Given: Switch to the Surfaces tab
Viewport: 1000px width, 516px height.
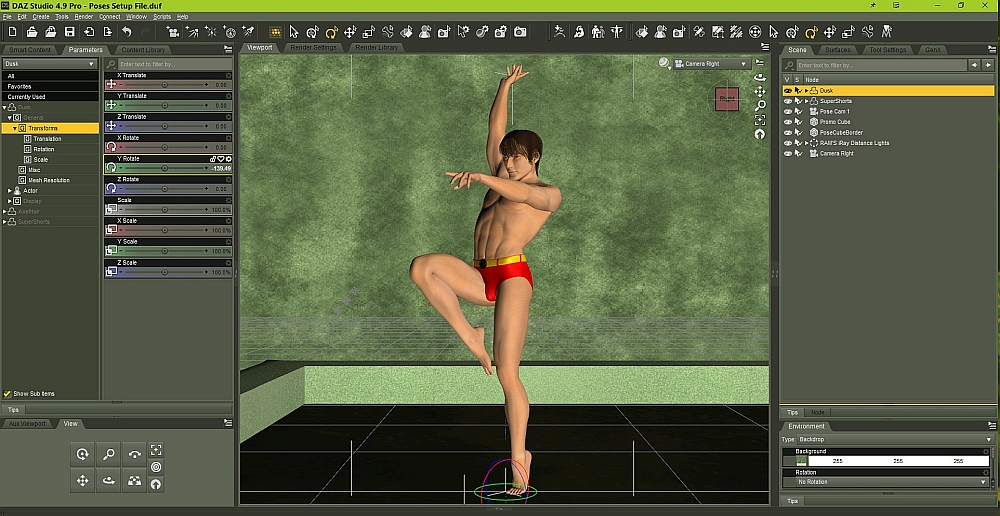Looking at the screenshot, I should [837, 50].
